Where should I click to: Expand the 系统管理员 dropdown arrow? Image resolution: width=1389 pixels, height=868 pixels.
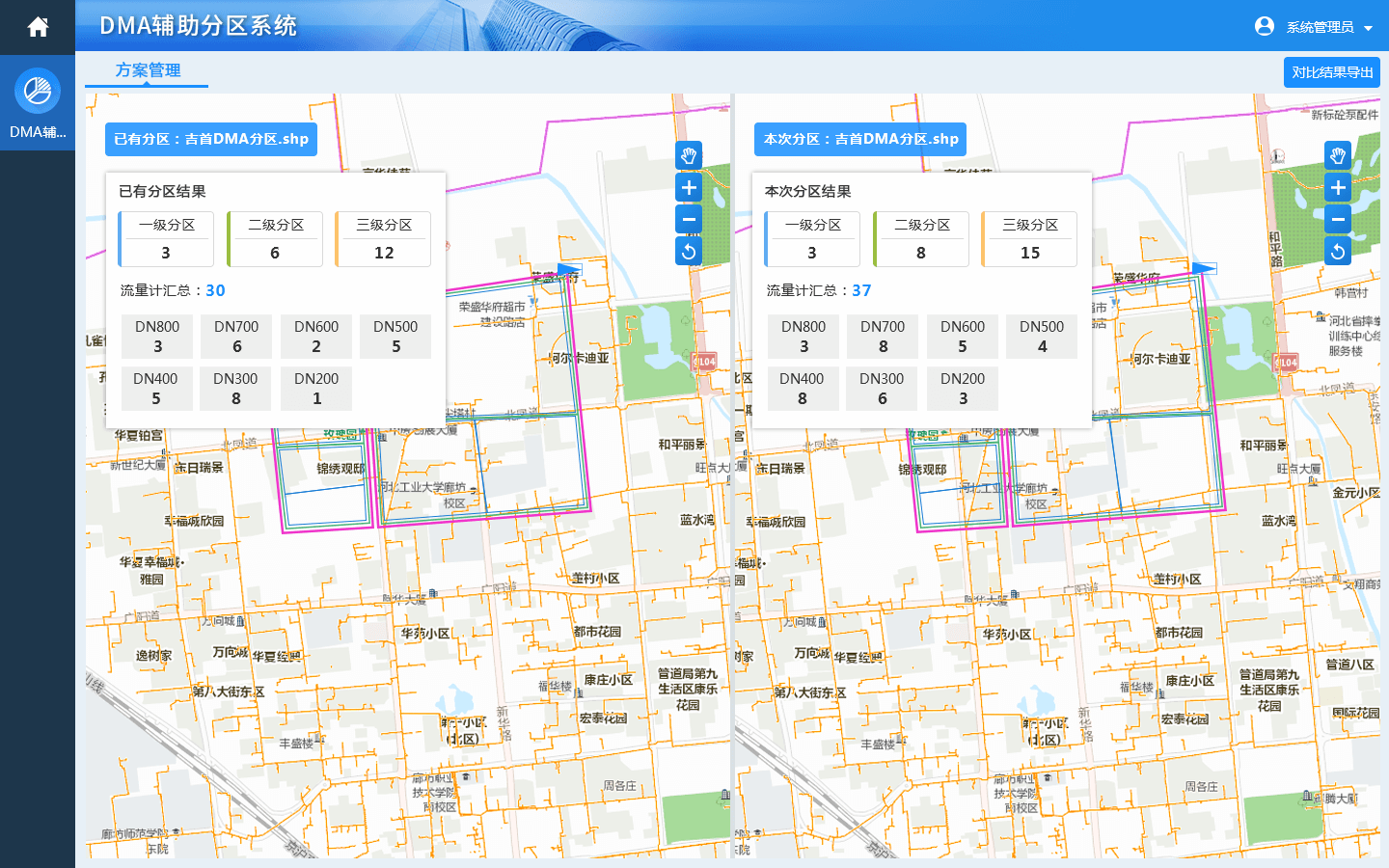click(x=1368, y=28)
